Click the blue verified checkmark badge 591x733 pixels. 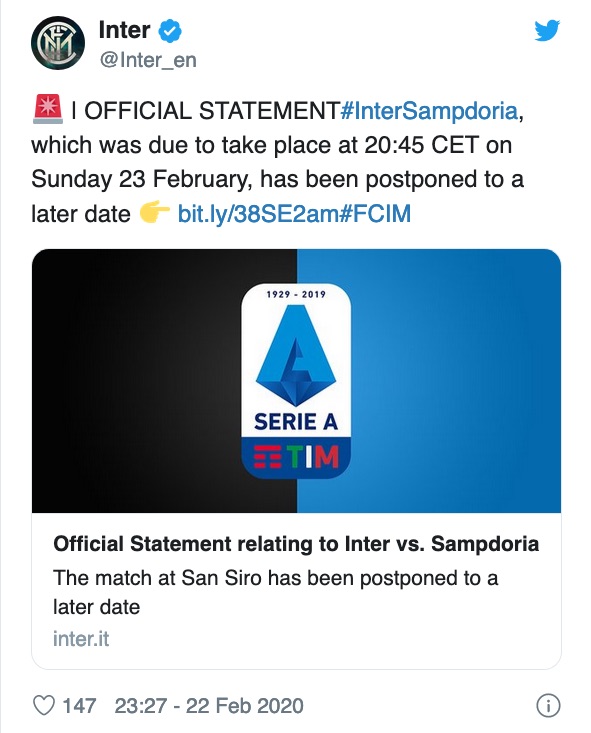click(170, 31)
